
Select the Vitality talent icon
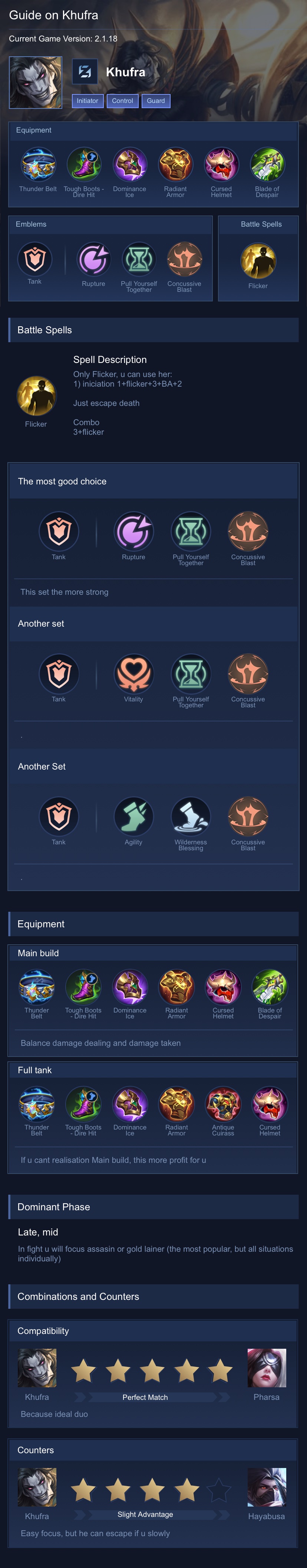133,674
